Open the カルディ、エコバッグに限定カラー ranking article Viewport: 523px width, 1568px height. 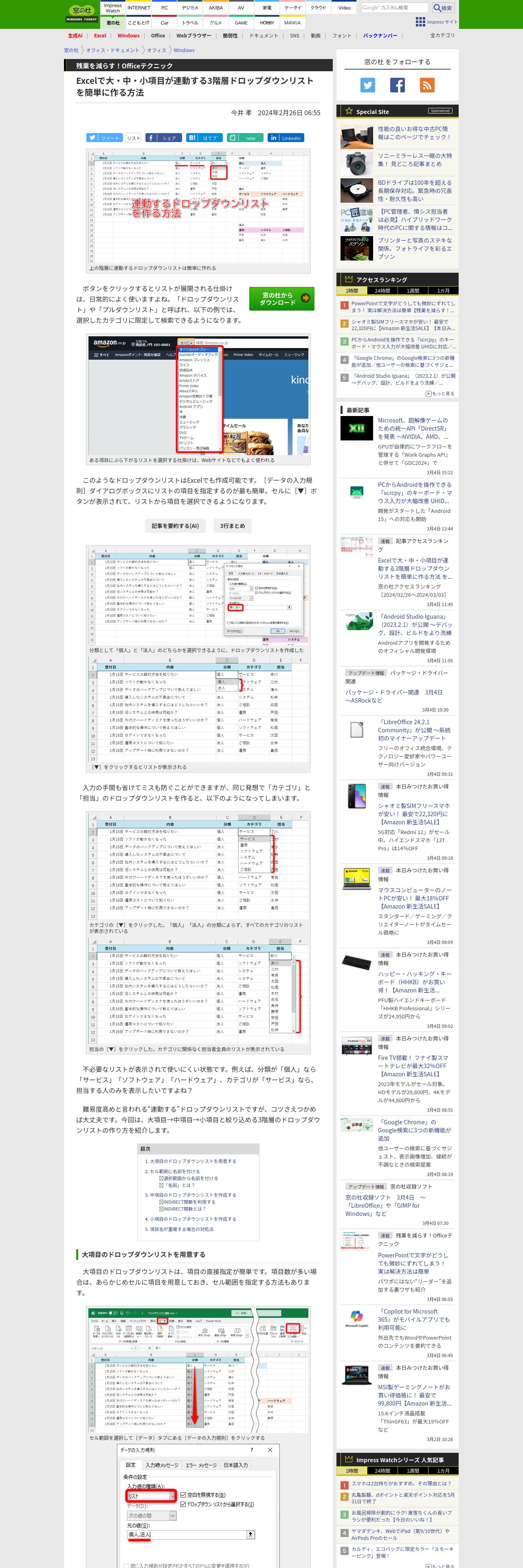(403, 1552)
